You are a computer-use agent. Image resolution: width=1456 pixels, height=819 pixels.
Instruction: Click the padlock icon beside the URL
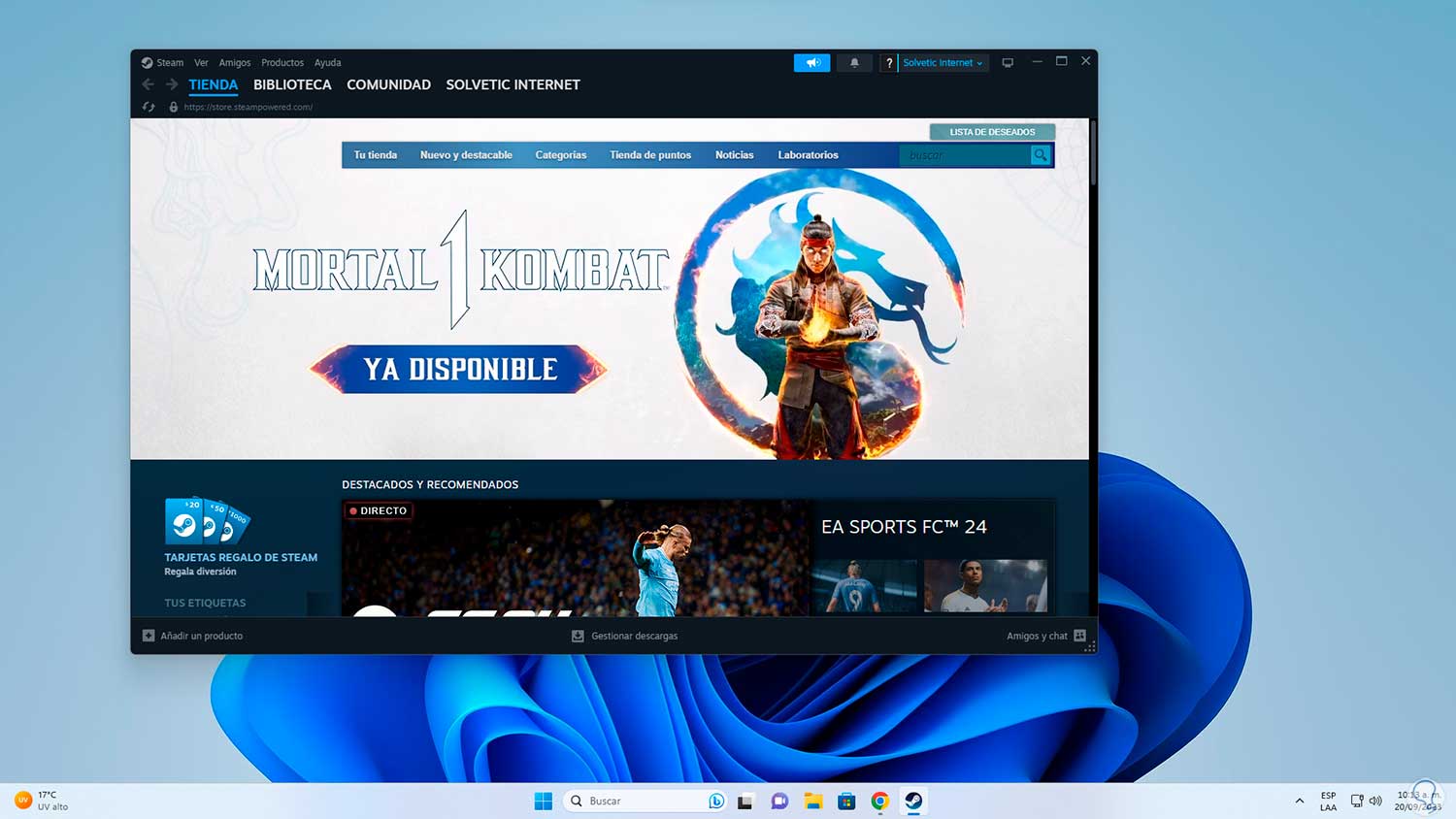coord(174,107)
